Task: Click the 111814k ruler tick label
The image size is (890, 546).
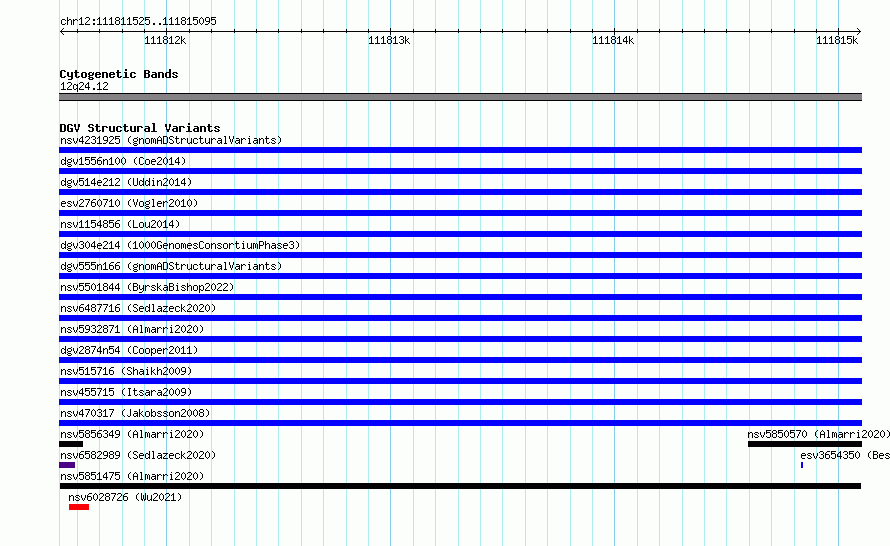Action: point(613,40)
